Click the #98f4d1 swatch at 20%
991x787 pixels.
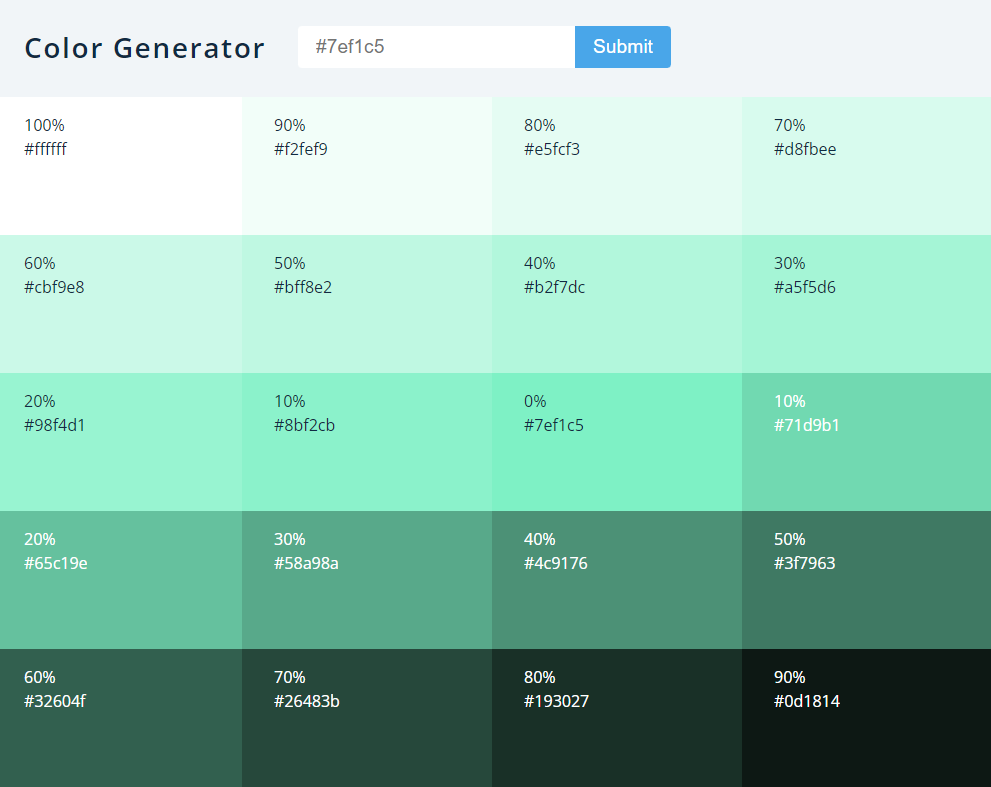coord(120,441)
